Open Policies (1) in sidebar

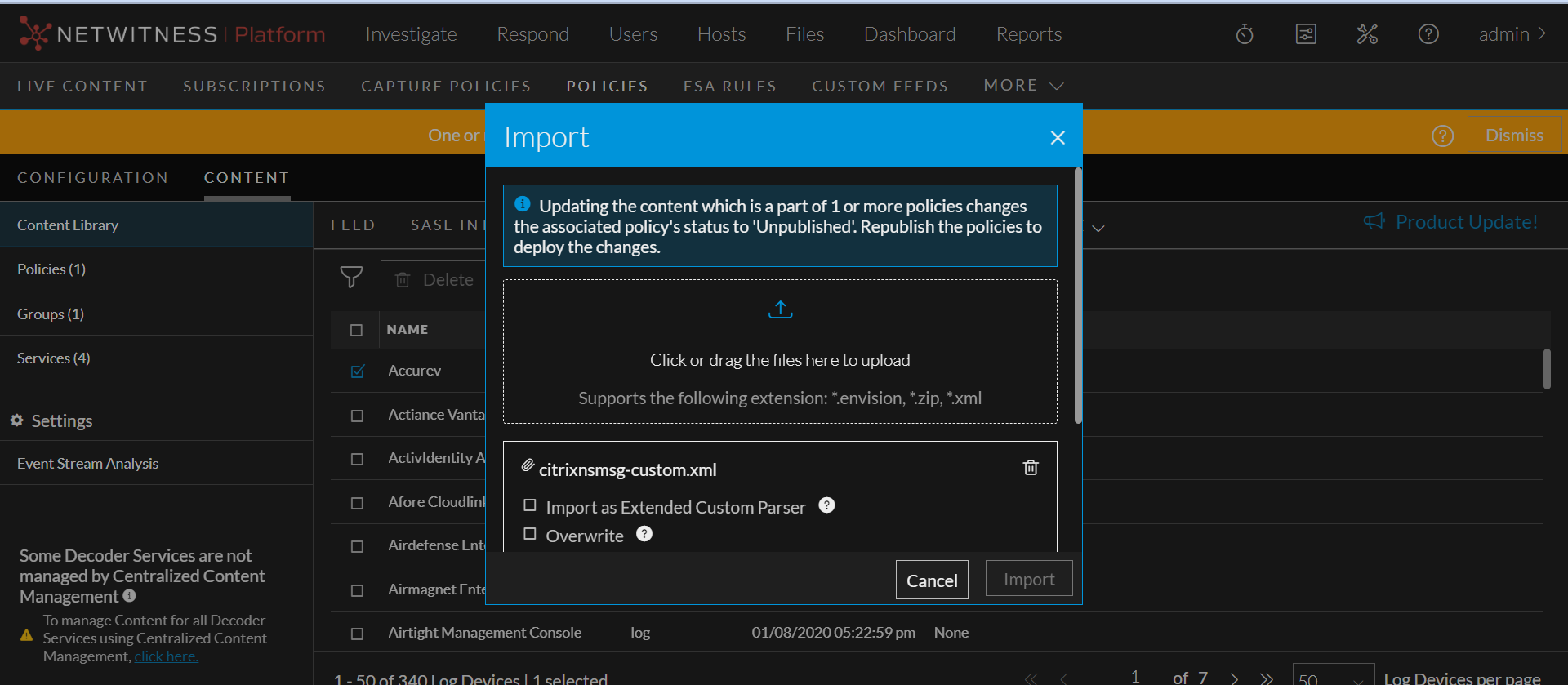[x=156, y=269]
